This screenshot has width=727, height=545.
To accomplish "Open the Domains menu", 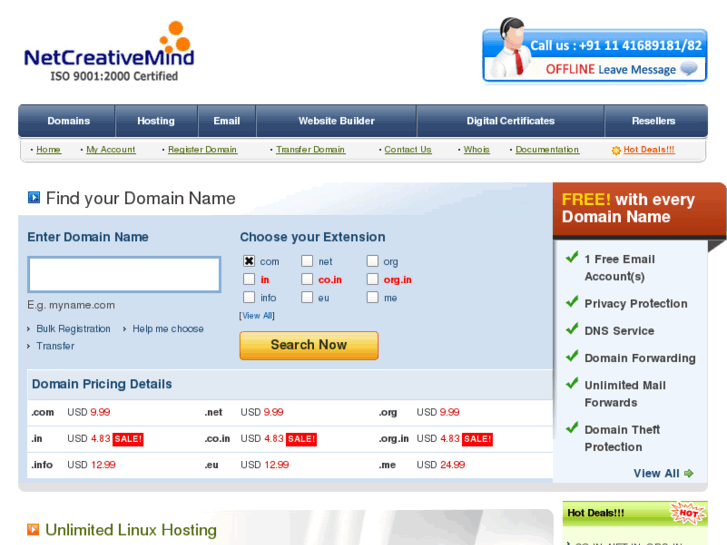I will pos(68,121).
